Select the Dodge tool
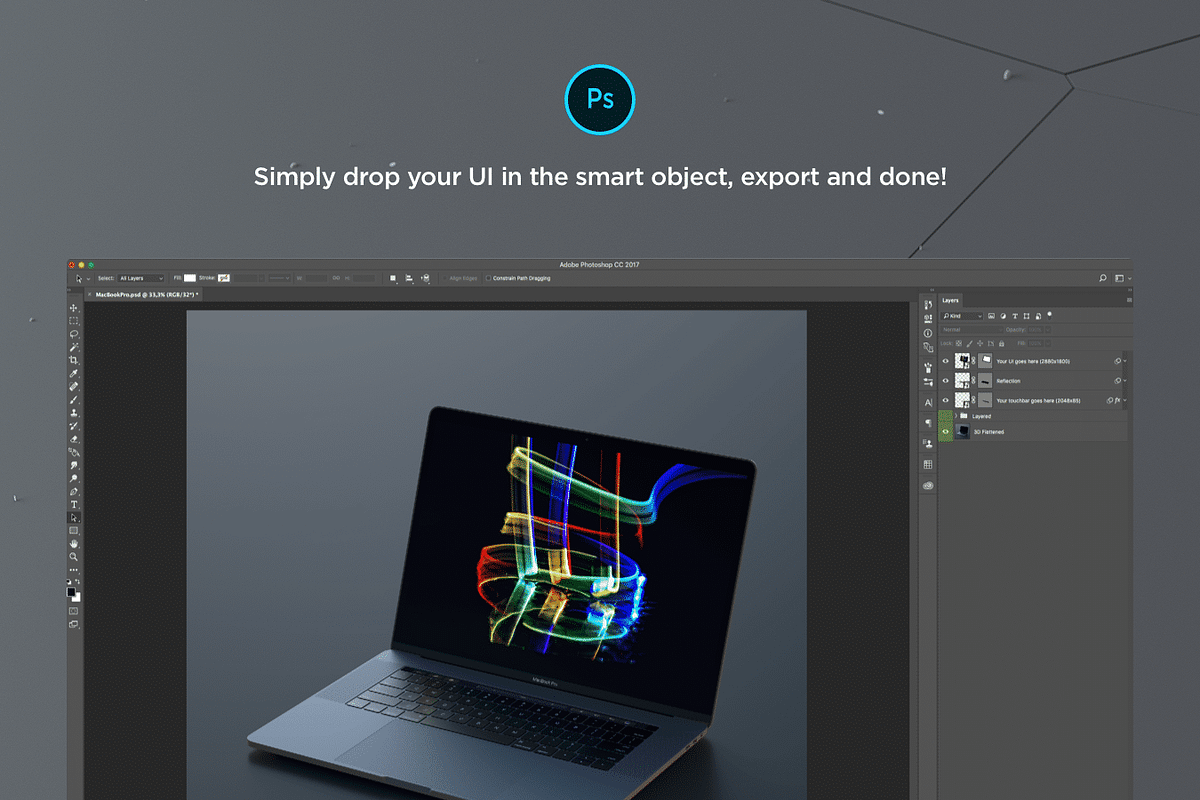The height and width of the screenshot is (800, 1200). click(73, 478)
